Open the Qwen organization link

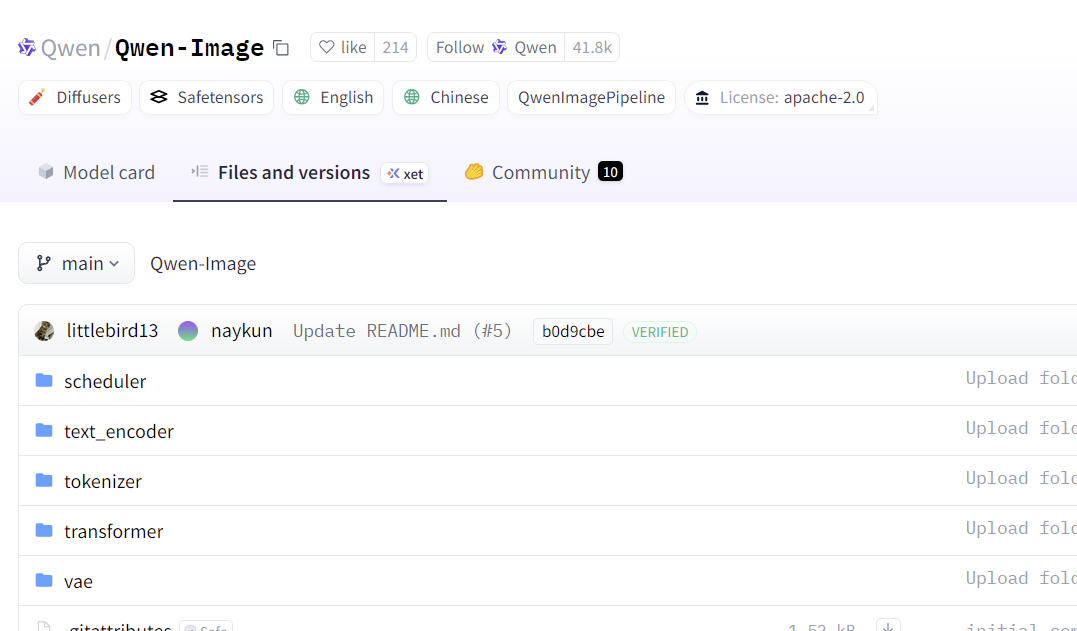coord(70,48)
